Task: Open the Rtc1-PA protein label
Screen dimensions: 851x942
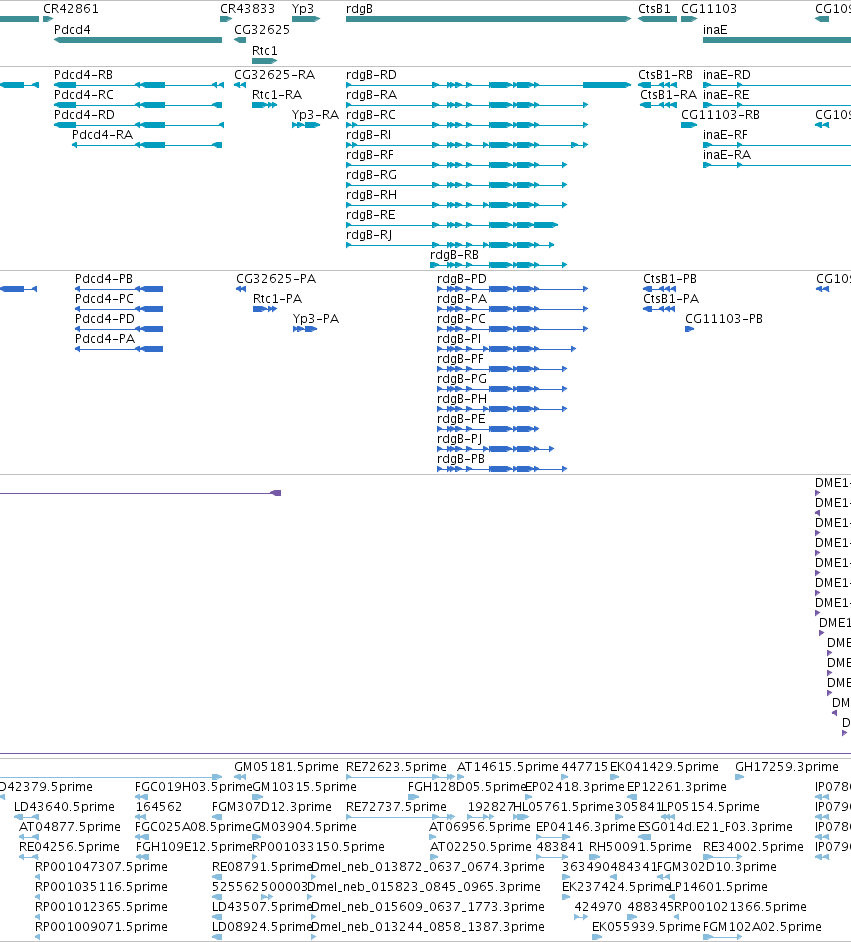Action: (x=277, y=299)
